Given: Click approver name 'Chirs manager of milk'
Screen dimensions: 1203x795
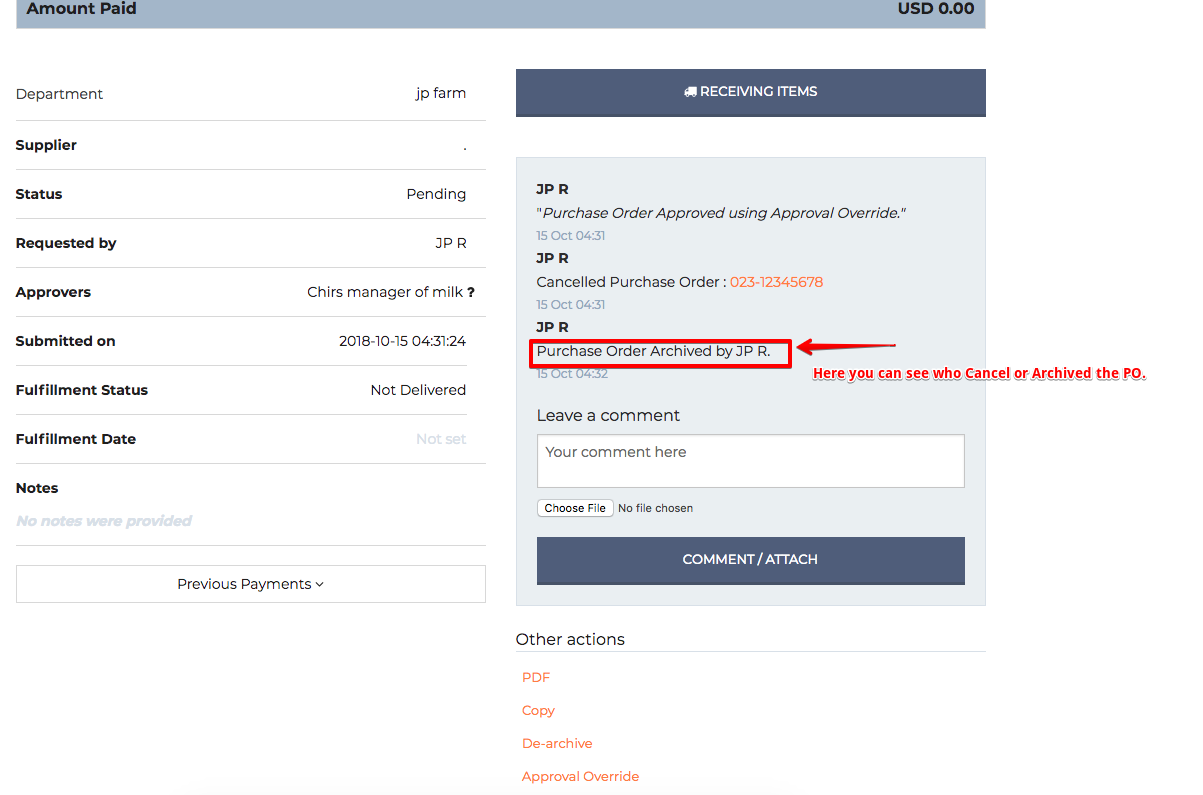Looking at the screenshot, I should pyautogui.click(x=384, y=293).
